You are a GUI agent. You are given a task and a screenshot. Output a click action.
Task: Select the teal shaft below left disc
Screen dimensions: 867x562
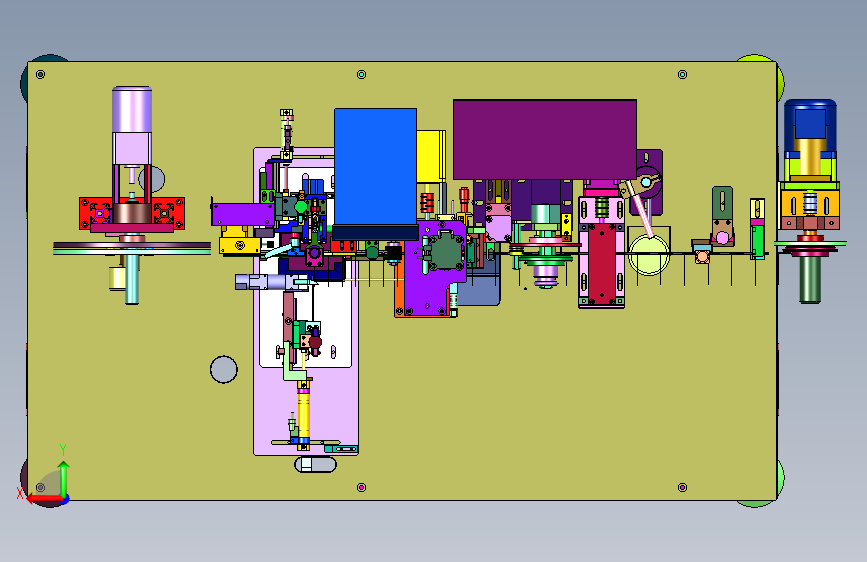click(132, 279)
